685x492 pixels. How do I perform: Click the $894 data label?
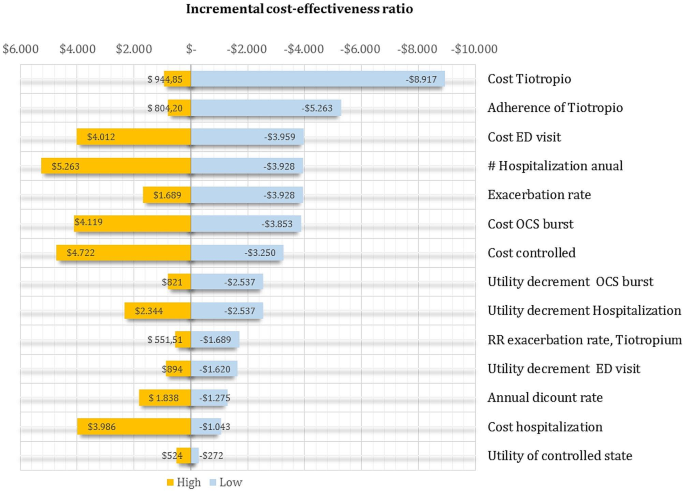pyautogui.click(x=172, y=369)
